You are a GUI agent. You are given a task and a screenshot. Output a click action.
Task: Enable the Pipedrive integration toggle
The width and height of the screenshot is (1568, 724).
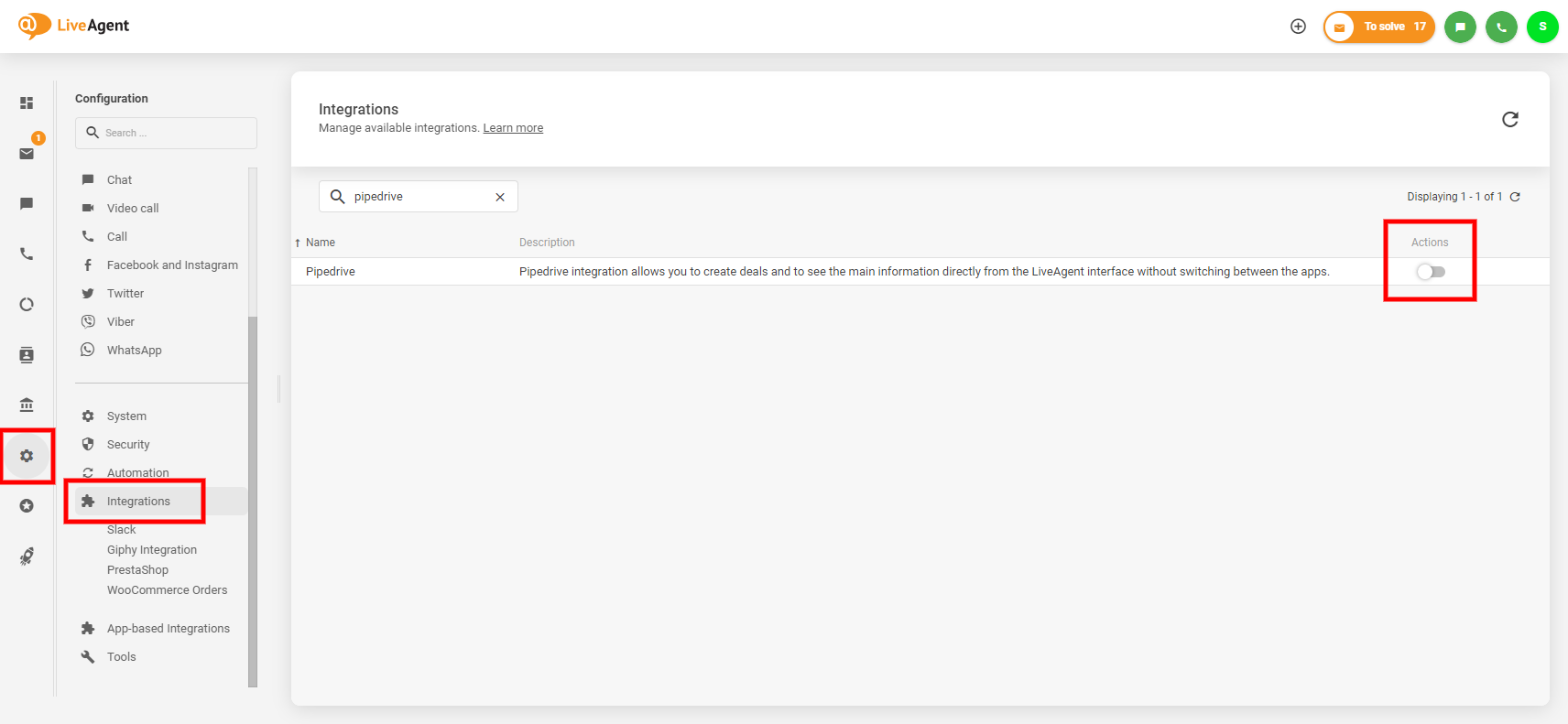tap(1430, 272)
